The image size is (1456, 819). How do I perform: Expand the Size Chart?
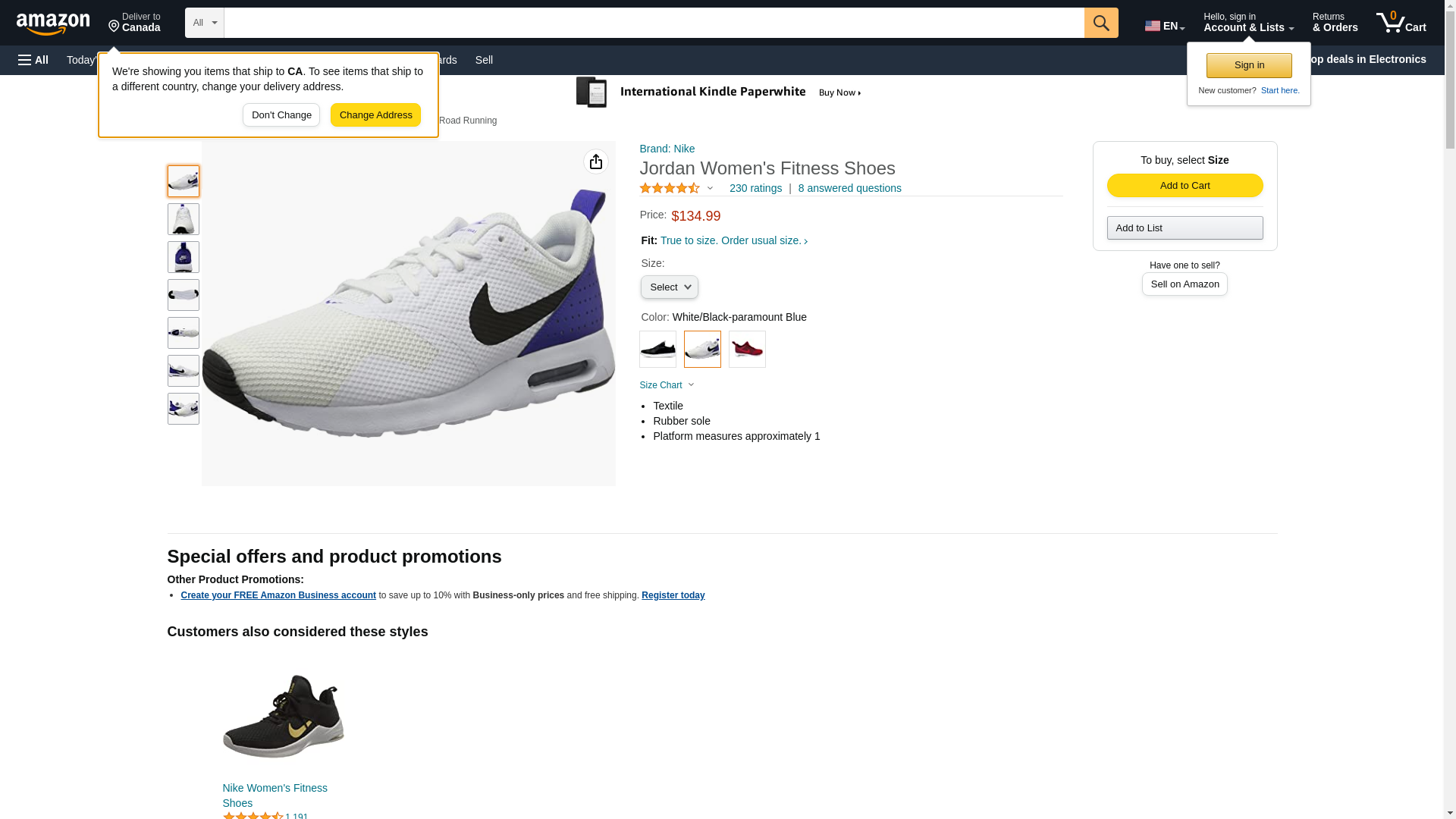point(667,385)
